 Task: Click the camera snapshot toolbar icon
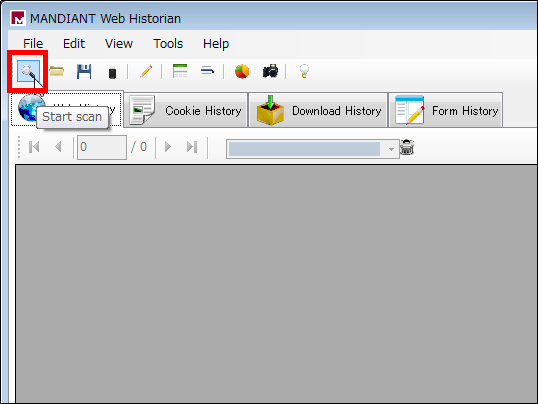pyautogui.click(x=270, y=71)
